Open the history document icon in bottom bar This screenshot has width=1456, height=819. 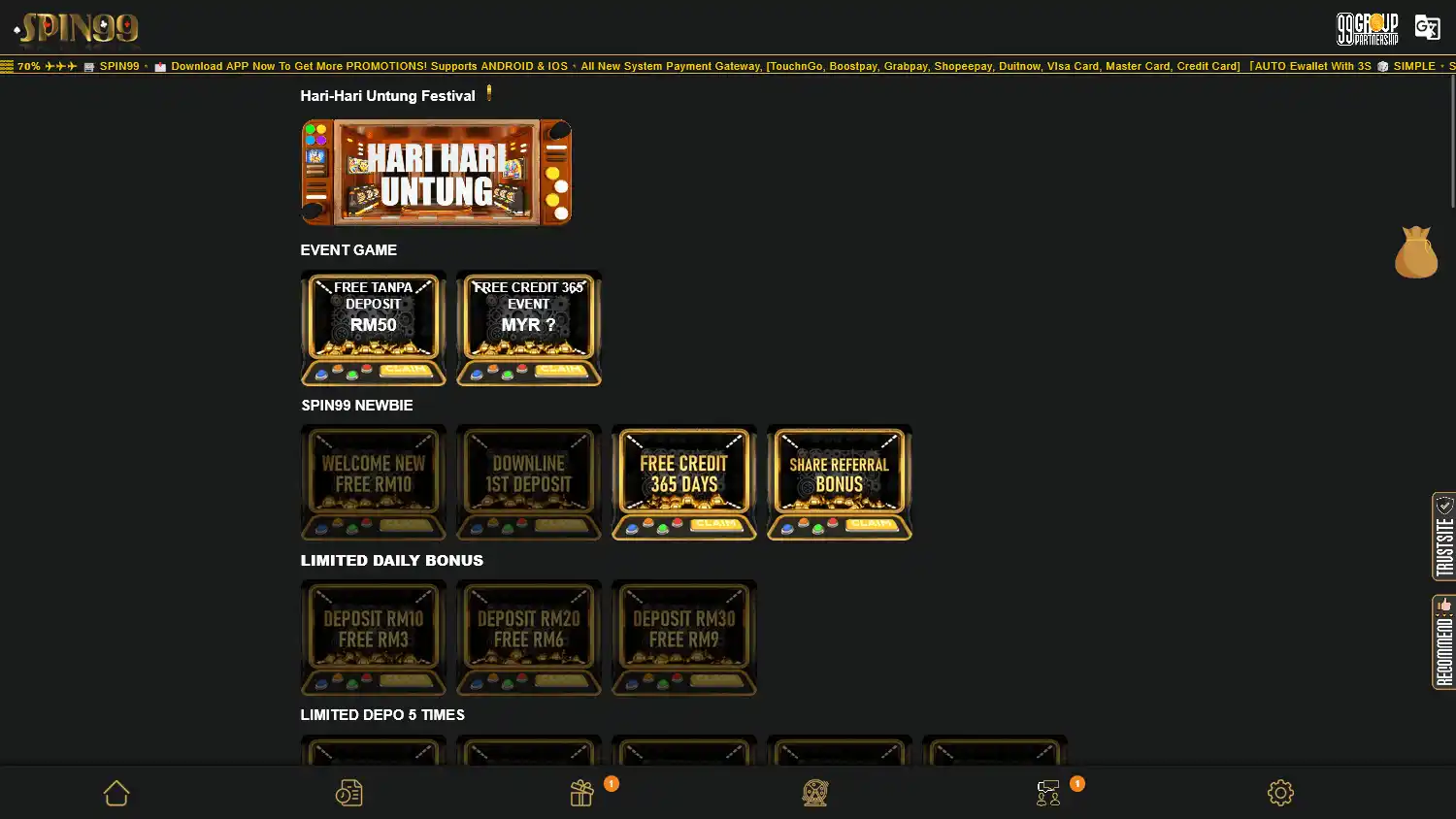(x=348, y=793)
